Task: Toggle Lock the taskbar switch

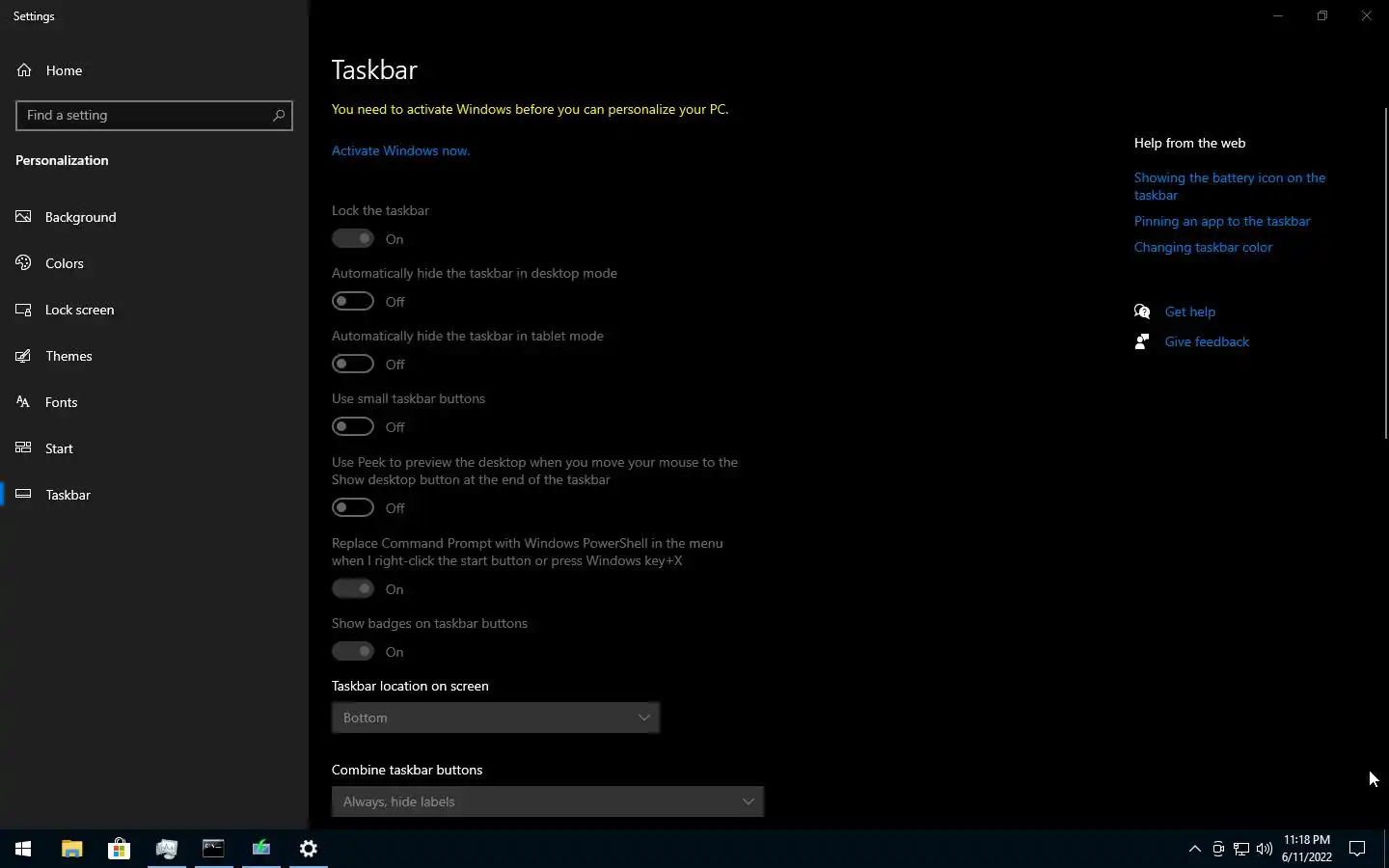Action: coord(353,238)
